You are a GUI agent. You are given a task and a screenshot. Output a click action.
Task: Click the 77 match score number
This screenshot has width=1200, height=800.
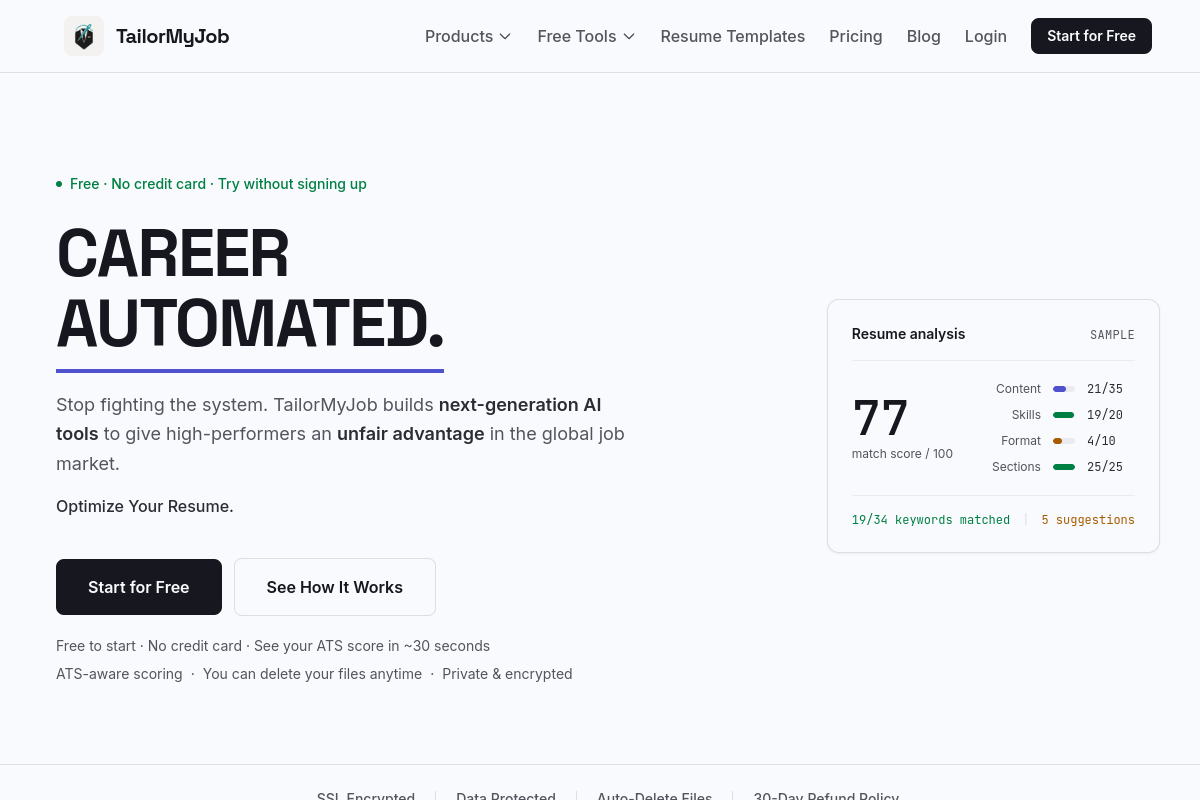pos(880,418)
